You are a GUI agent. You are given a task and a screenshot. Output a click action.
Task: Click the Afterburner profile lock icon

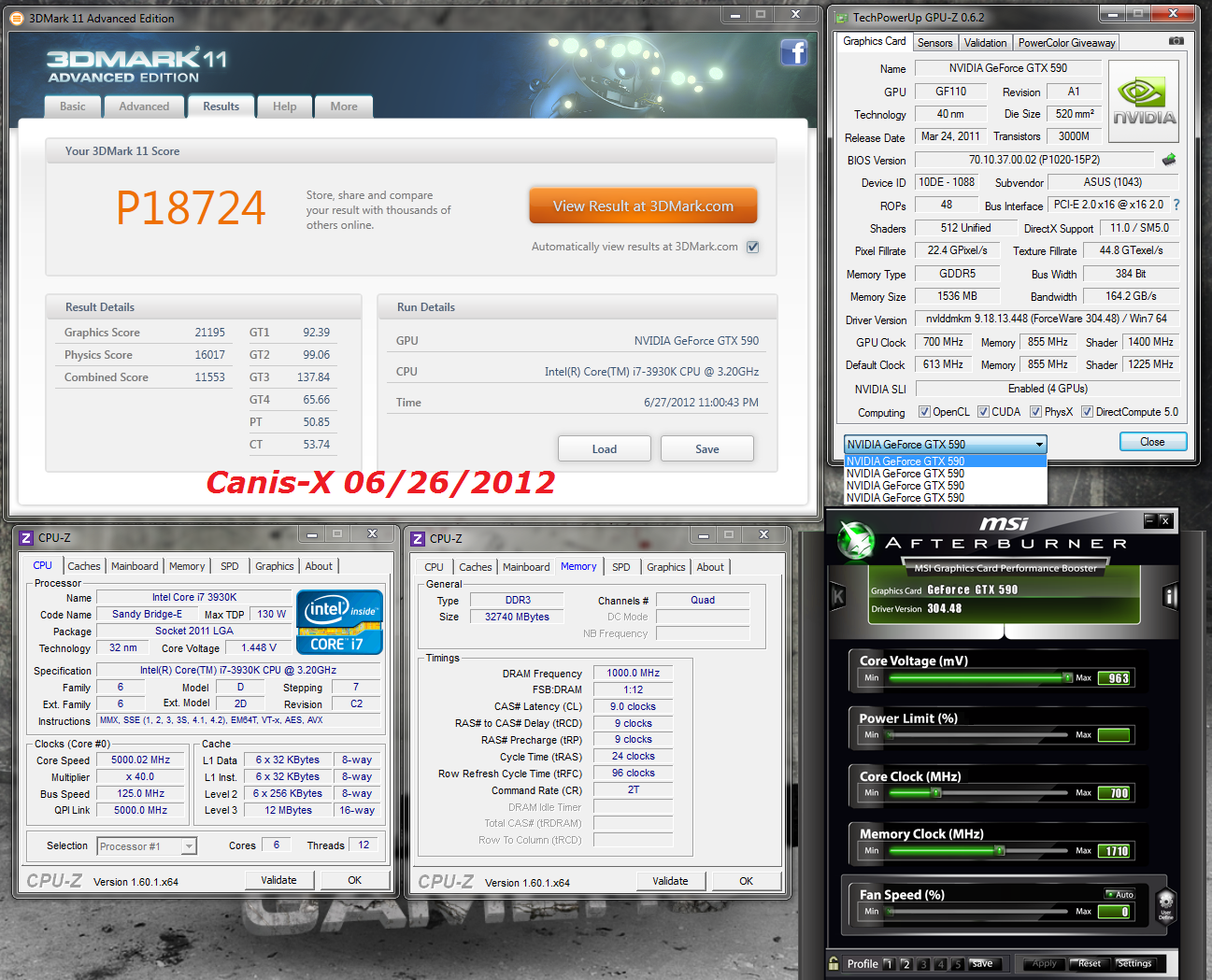[x=834, y=963]
